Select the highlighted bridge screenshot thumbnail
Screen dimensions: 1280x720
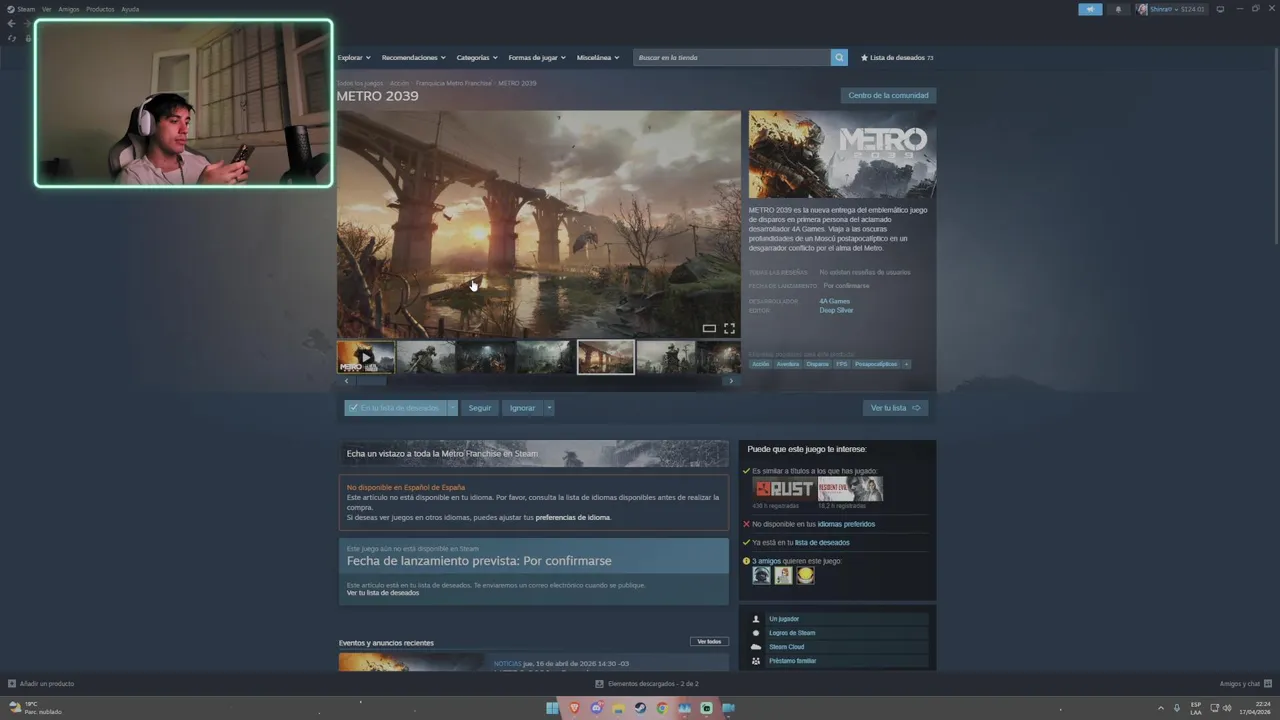(x=605, y=357)
